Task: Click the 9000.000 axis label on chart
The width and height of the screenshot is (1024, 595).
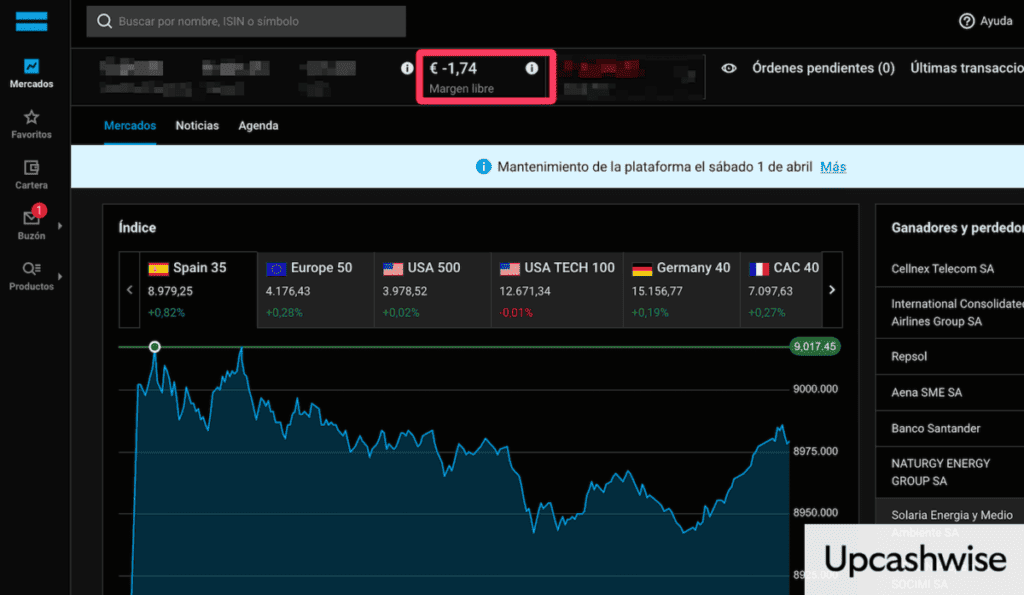Action: (x=815, y=389)
